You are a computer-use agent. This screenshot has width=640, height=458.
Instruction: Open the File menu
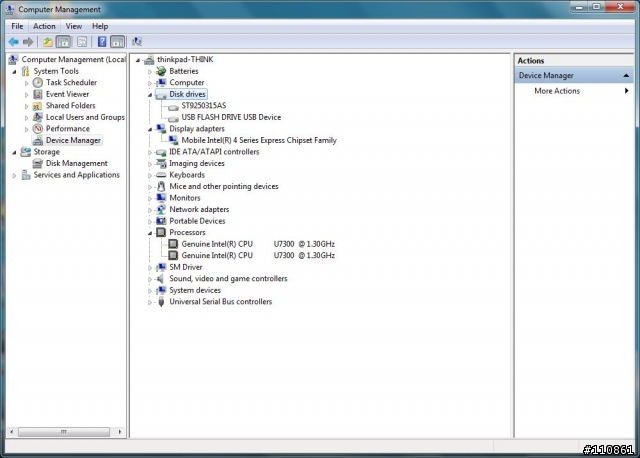[17, 26]
